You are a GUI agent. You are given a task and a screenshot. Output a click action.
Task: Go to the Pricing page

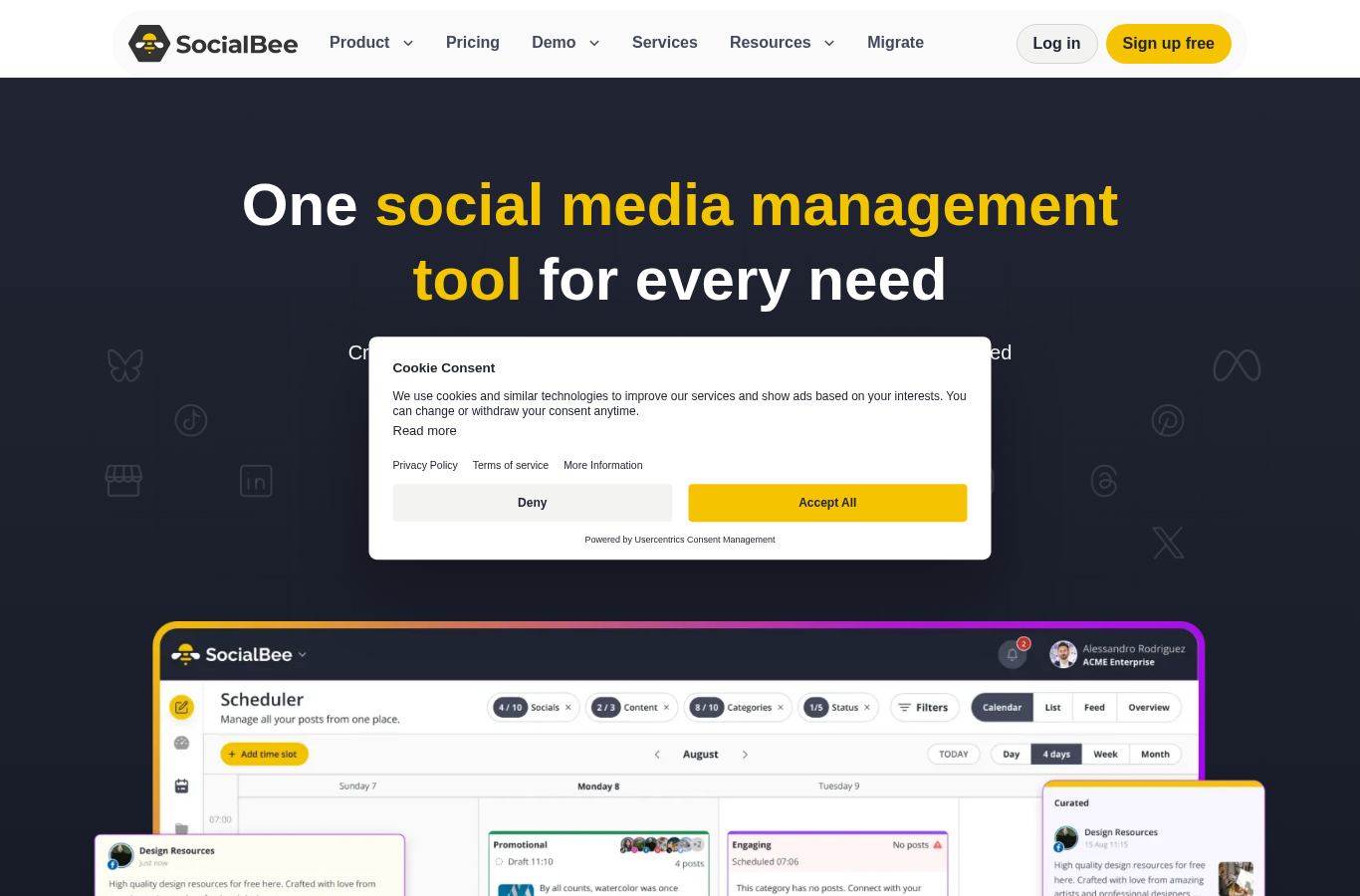pyautogui.click(x=473, y=43)
